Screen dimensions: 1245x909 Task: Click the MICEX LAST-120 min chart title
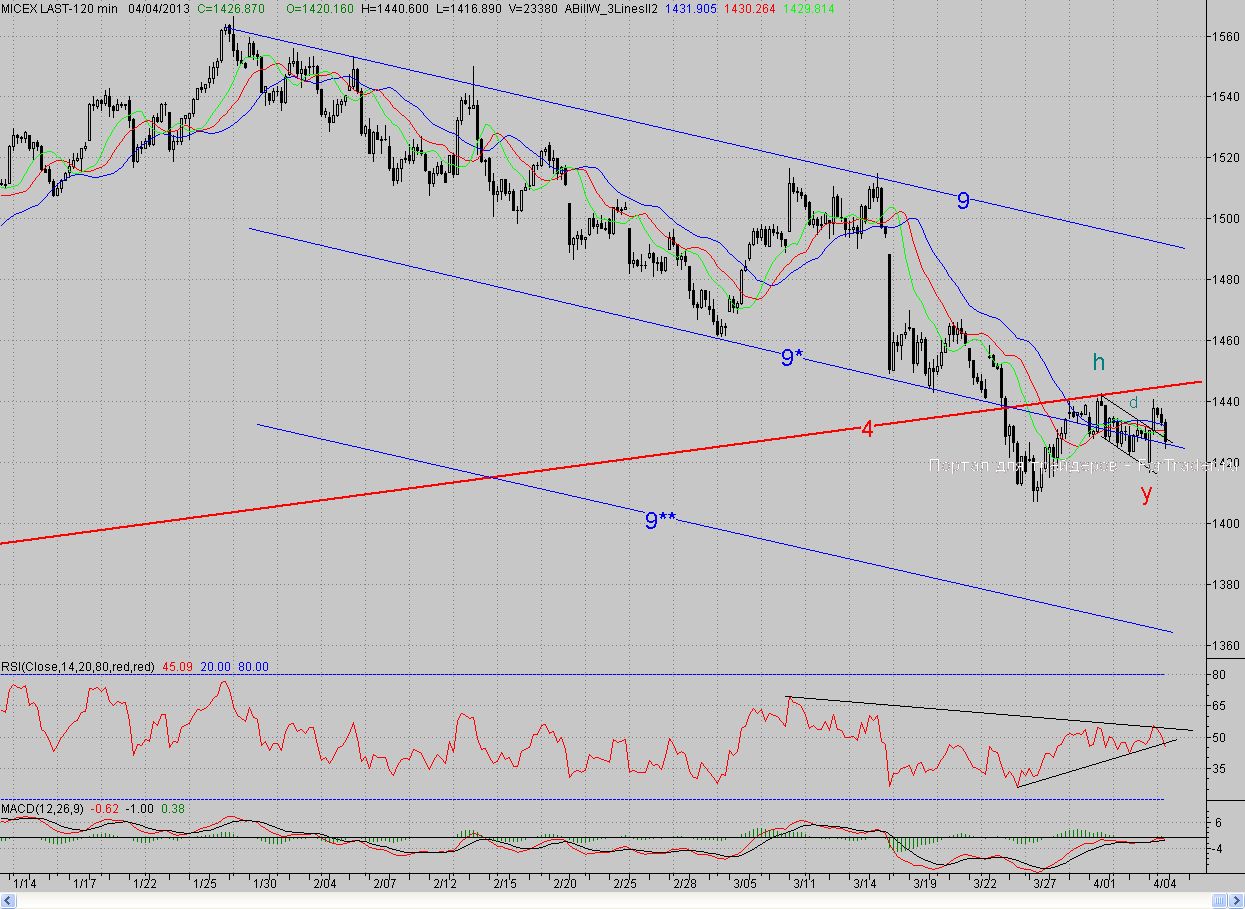tap(59, 8)
